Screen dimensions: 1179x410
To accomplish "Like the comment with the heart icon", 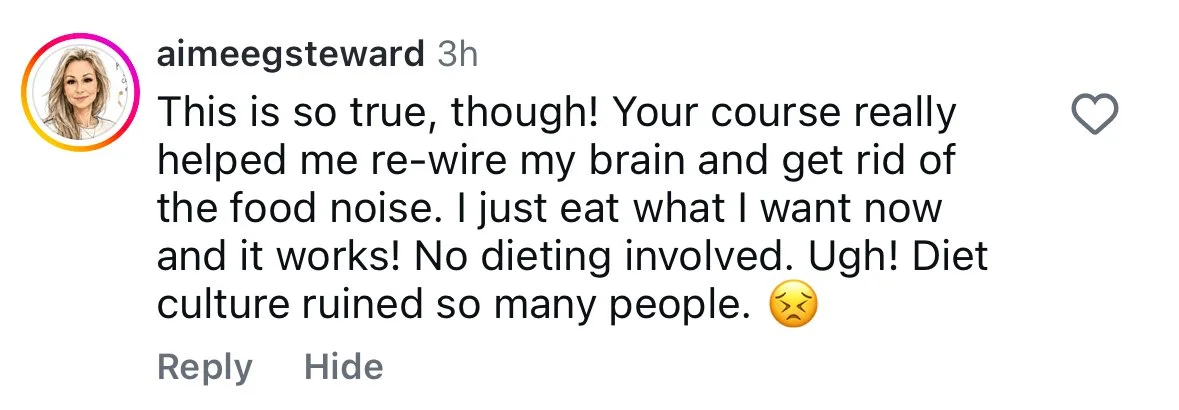I will [1094, 117].
